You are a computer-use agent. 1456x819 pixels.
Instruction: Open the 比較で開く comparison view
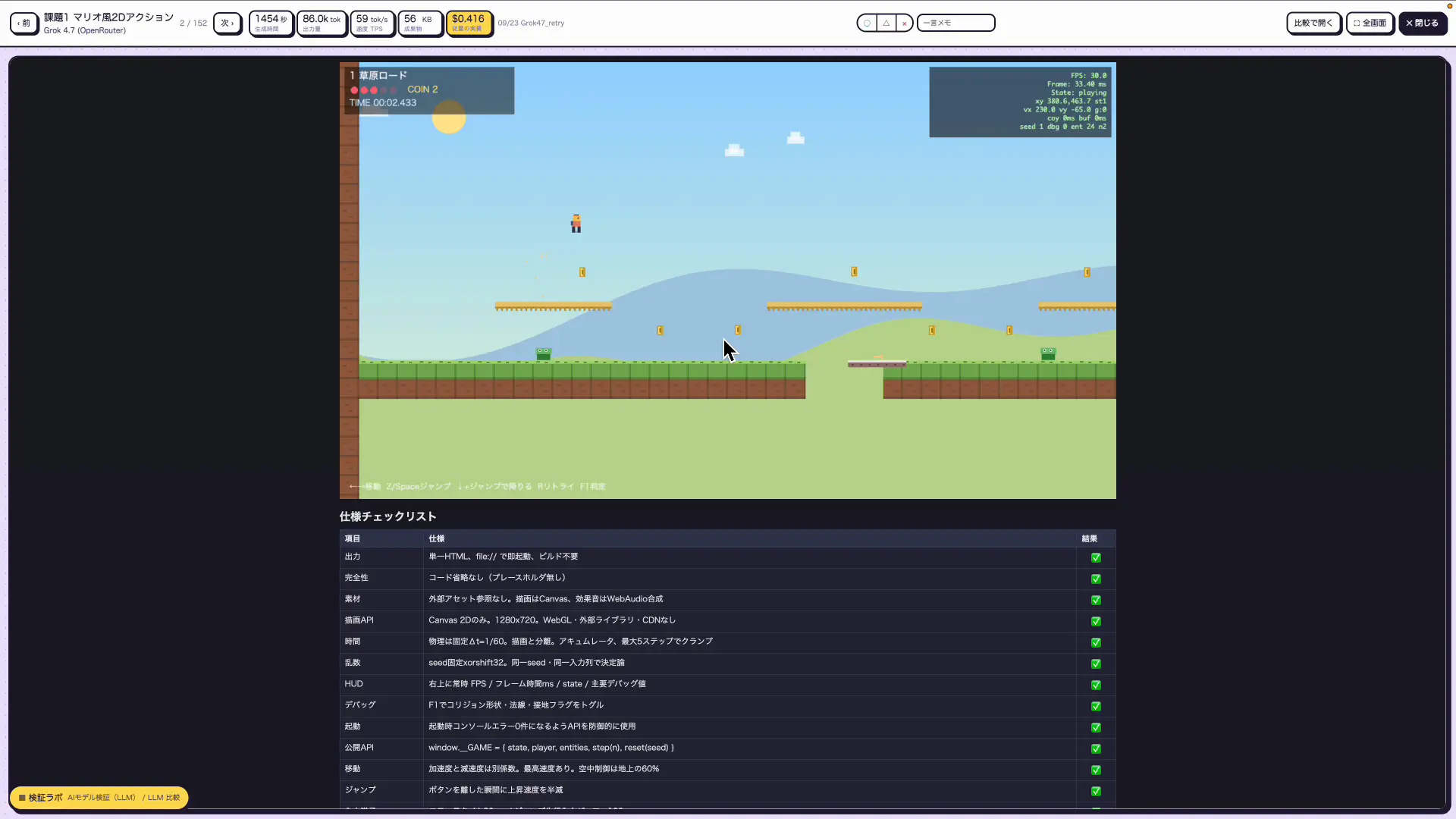pos(1313,23)
